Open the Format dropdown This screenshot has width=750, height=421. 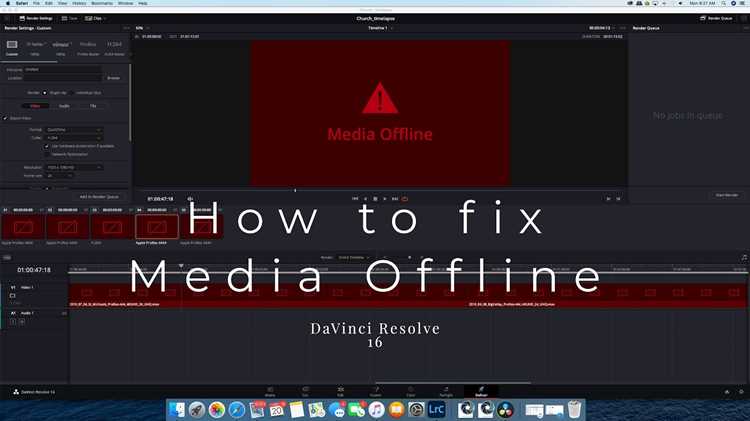coord(74,130)
